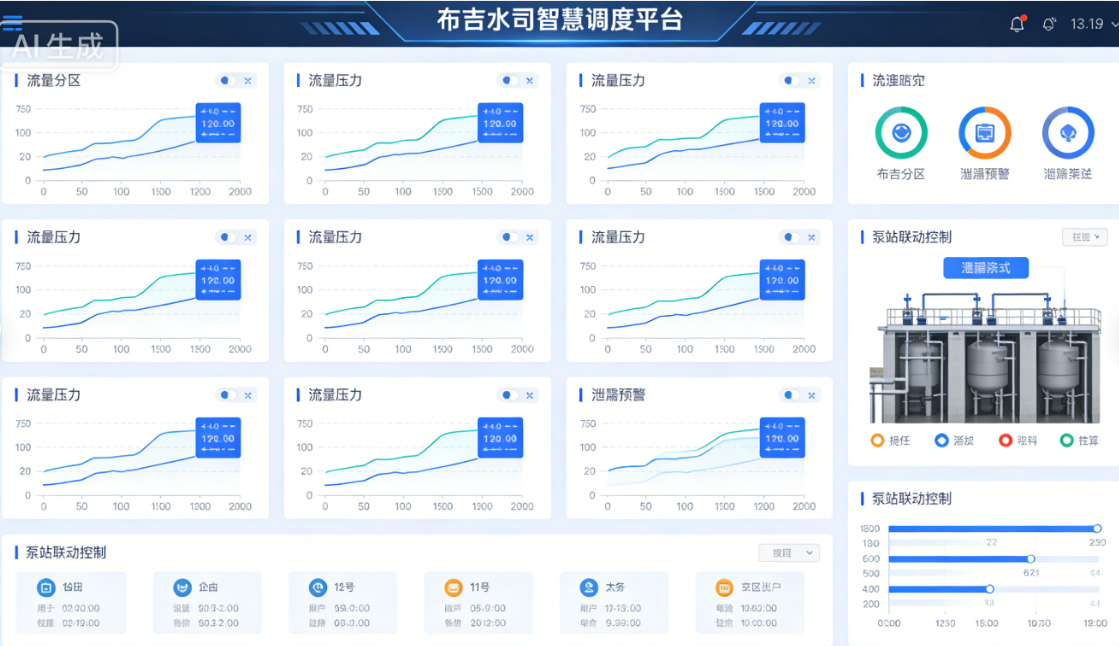The height and width of the screenshot is (646, 1119).
Task: Click the blue data tooltip in 流量分区 chart
Action: 218,124
